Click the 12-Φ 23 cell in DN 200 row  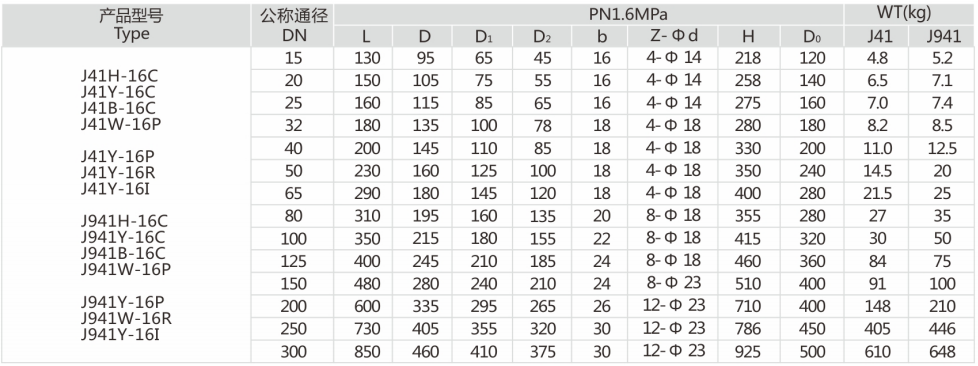click(x=672, y=306)
